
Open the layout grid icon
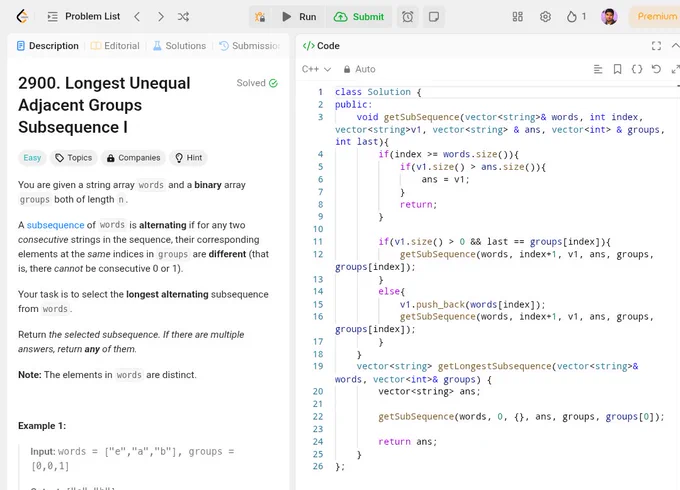pyautogui.click(x=517, y=16)
